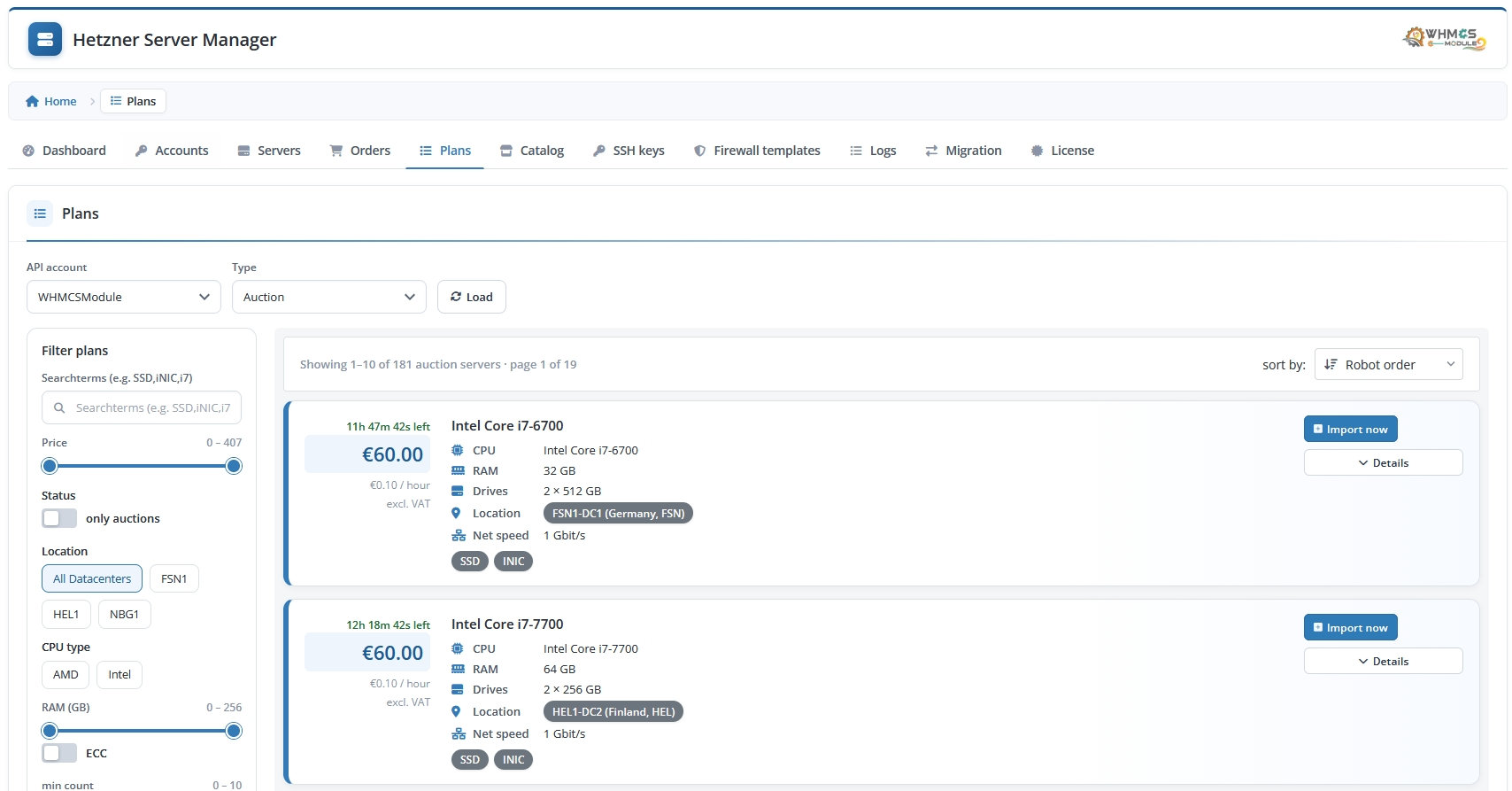Click the Firewall templates shield icon

coord(700,151)
